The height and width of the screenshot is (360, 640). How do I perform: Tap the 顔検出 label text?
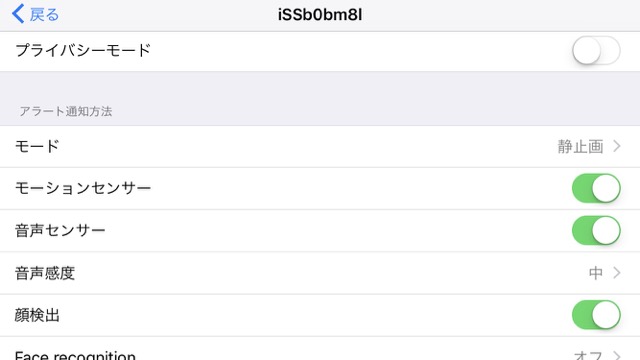point(37,315)
